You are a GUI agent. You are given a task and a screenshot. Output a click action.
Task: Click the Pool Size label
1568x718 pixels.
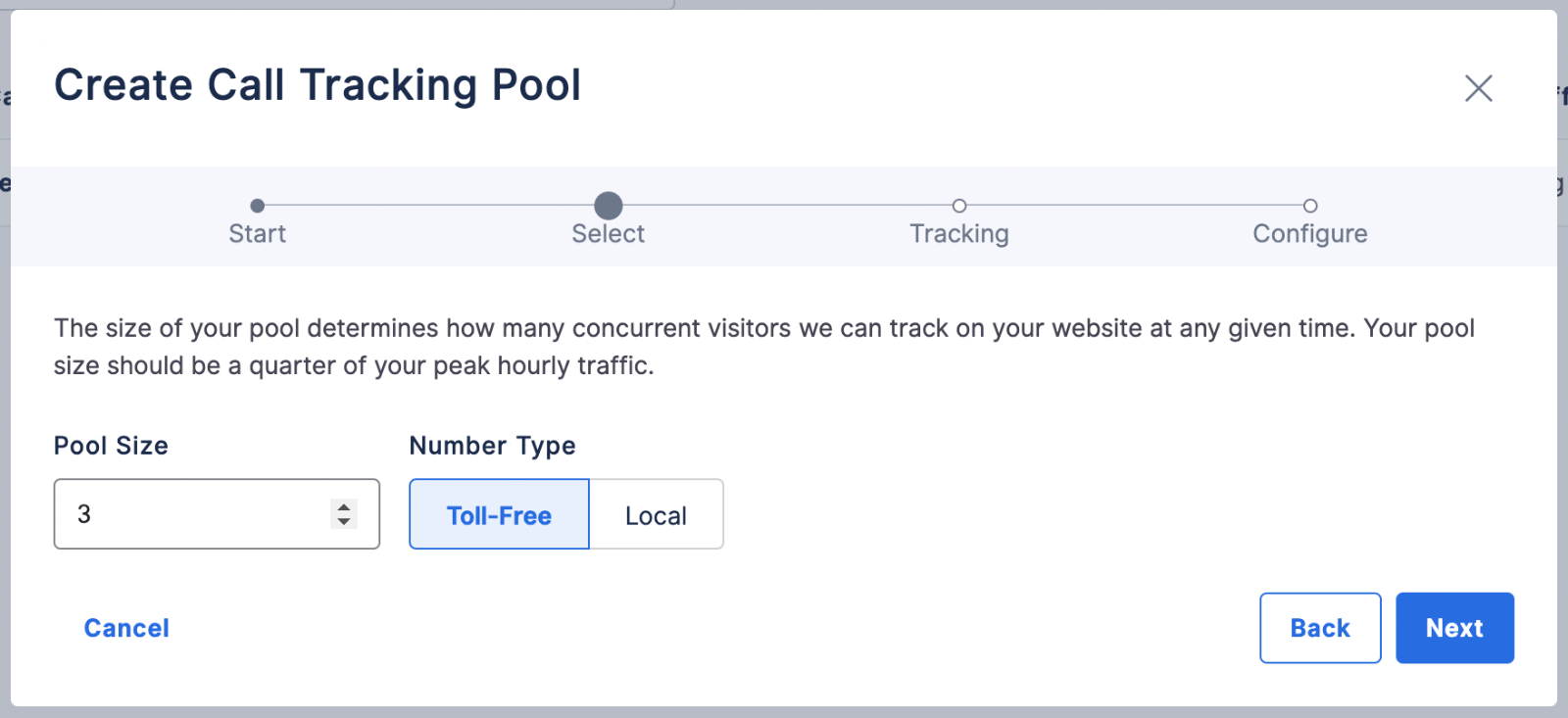[x=111, y=446]
